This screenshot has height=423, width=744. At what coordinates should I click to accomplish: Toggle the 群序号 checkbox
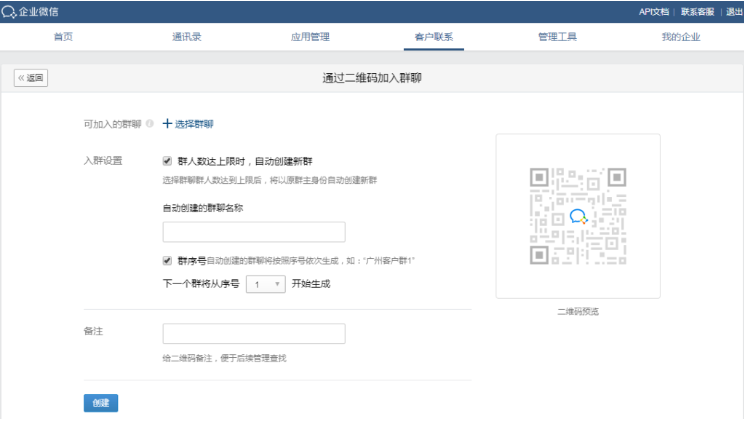coord(167,260)
